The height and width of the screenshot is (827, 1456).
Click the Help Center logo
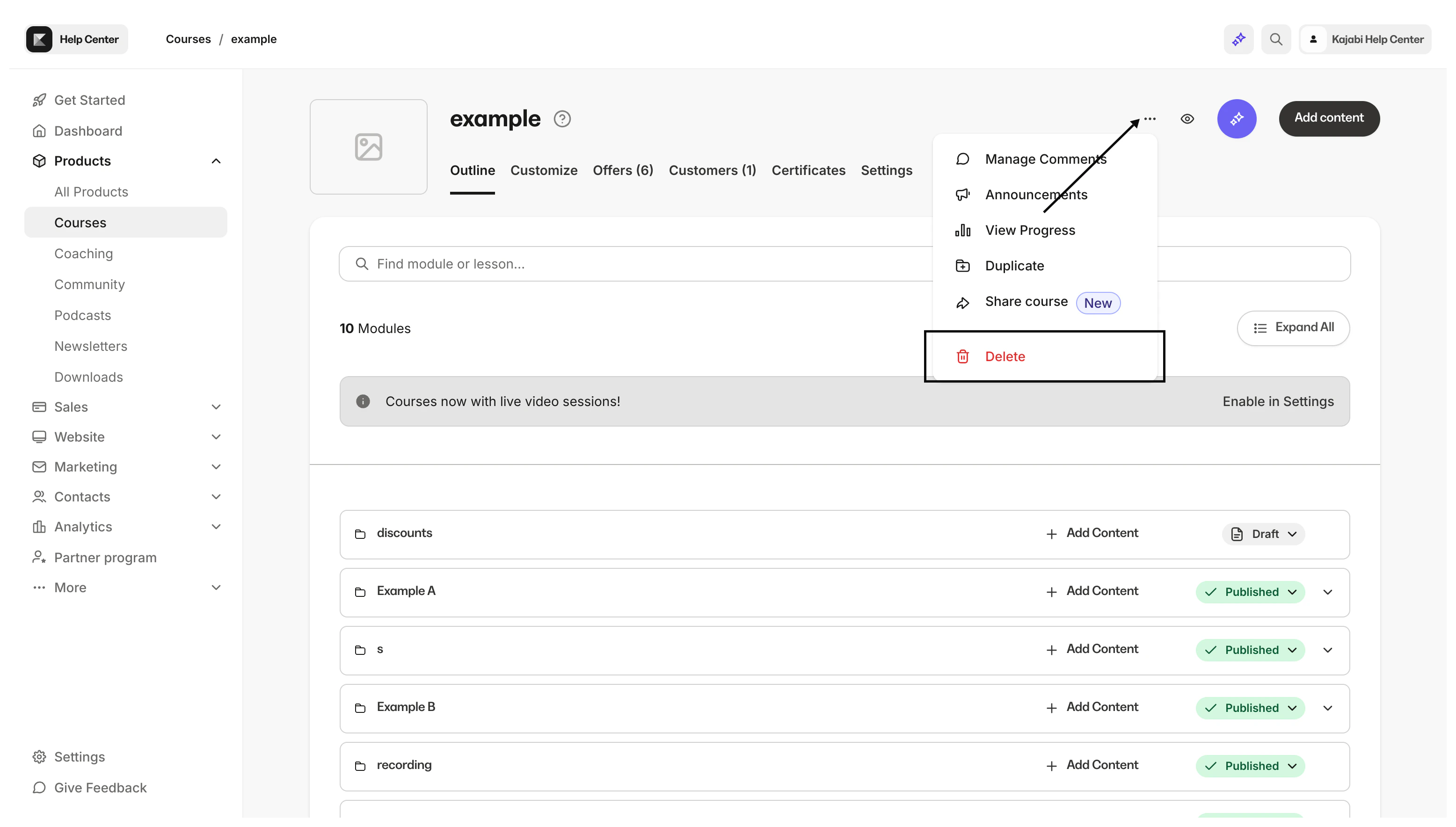39,39
